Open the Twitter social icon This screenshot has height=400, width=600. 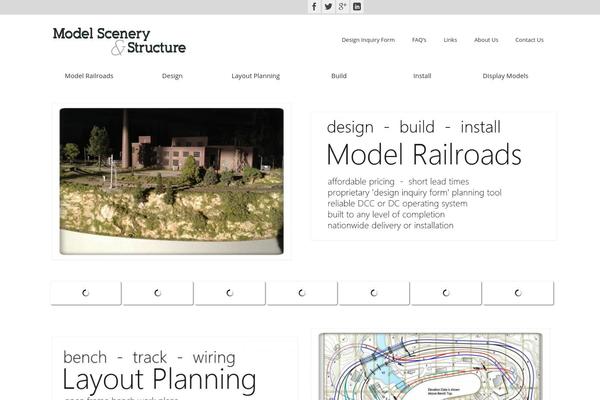click(x=328, y=7)
